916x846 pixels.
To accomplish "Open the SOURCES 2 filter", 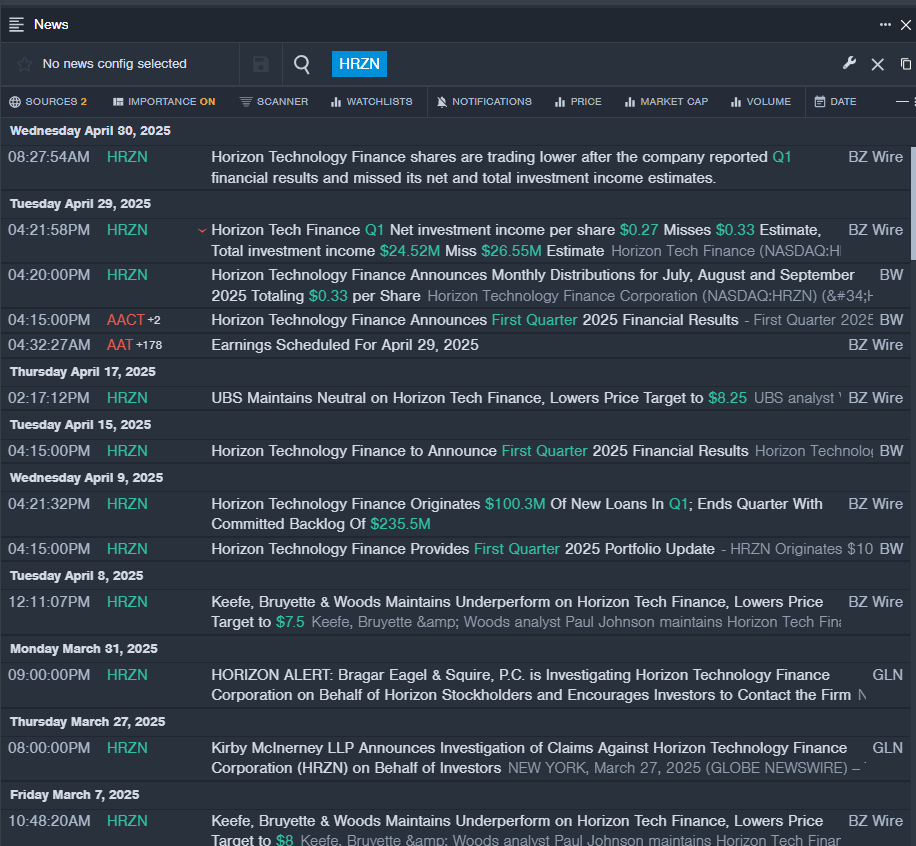I will coord(48,102).
